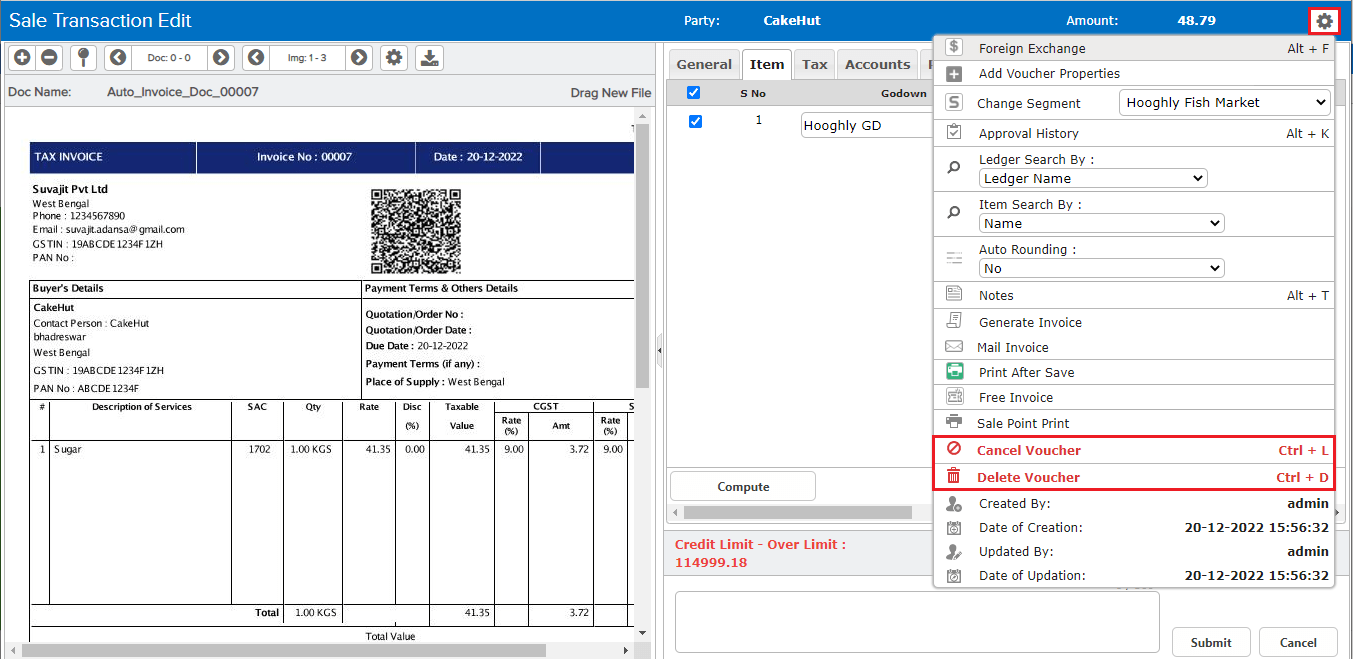Open the Auto Rounding dropdown
The height and width of the screenshot is (659, 1353).
click(1100, 268)
